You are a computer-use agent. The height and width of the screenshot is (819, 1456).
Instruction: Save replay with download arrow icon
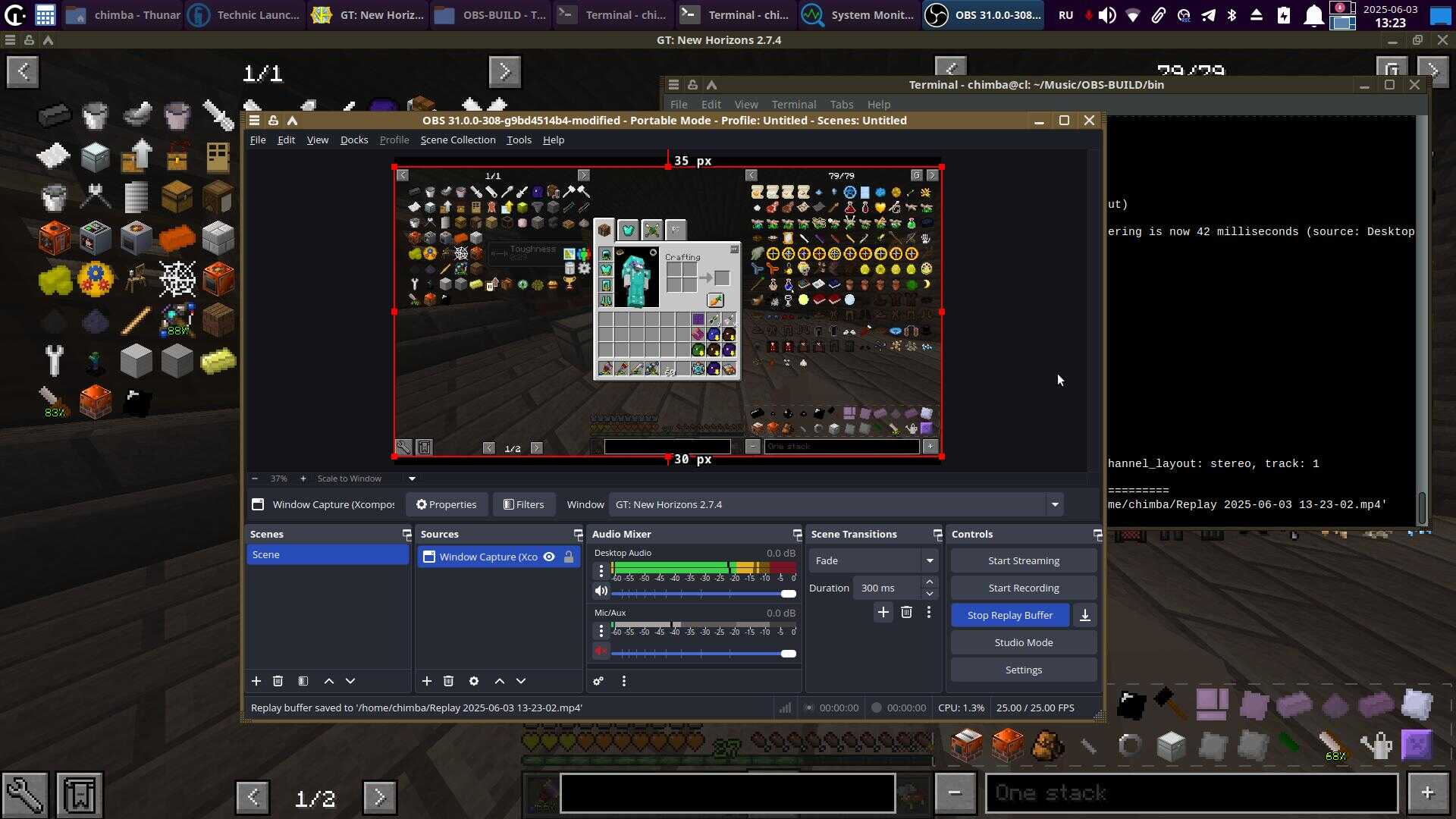(x=1085, y=615)
